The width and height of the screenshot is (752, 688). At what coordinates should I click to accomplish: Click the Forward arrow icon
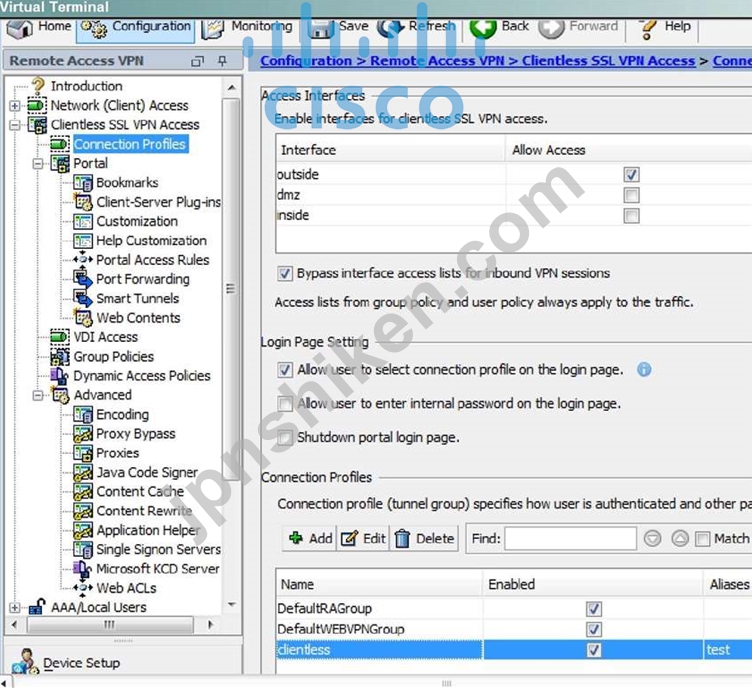tap(551, 29)
